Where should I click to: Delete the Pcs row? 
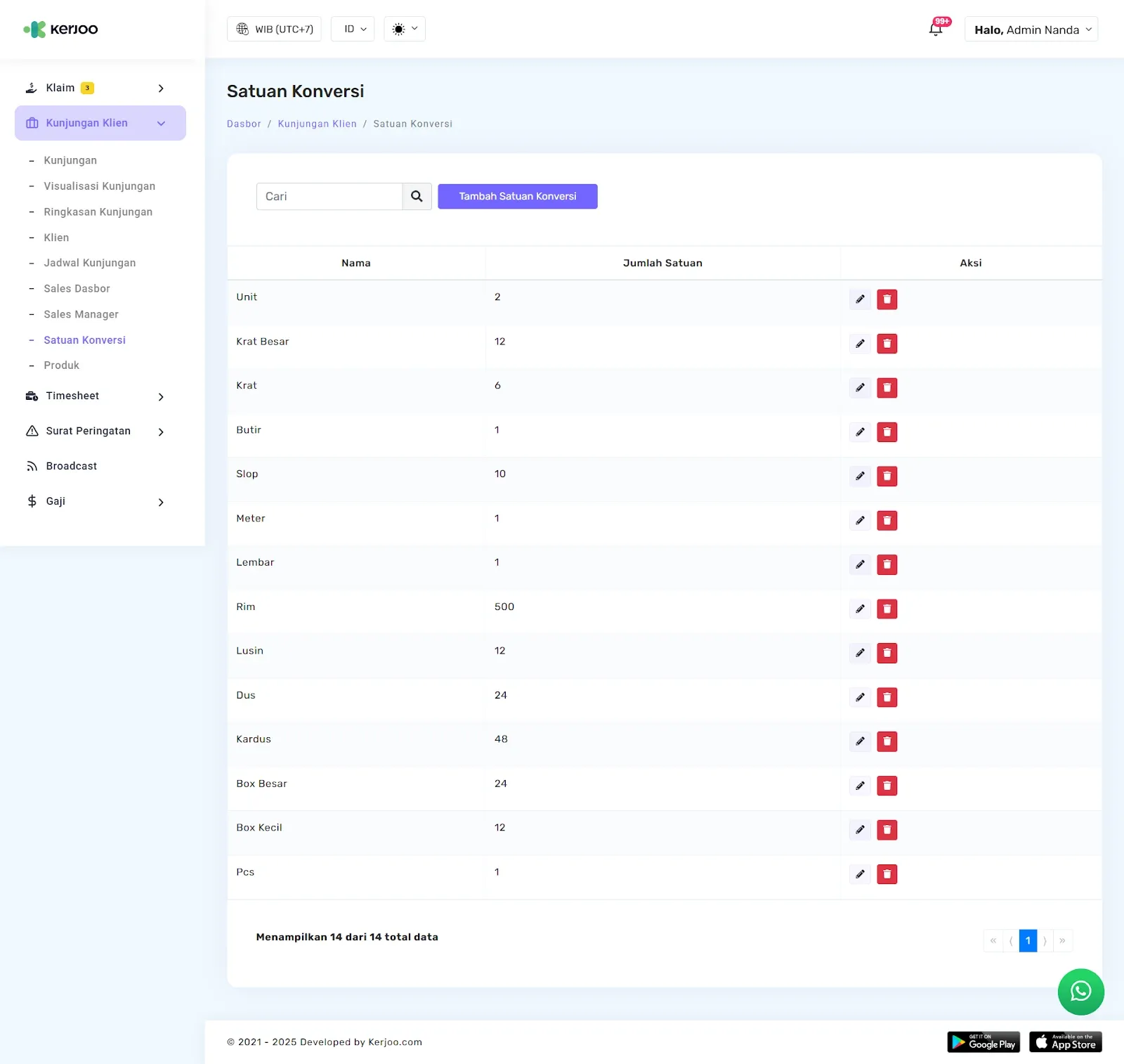tap(887, 874)
